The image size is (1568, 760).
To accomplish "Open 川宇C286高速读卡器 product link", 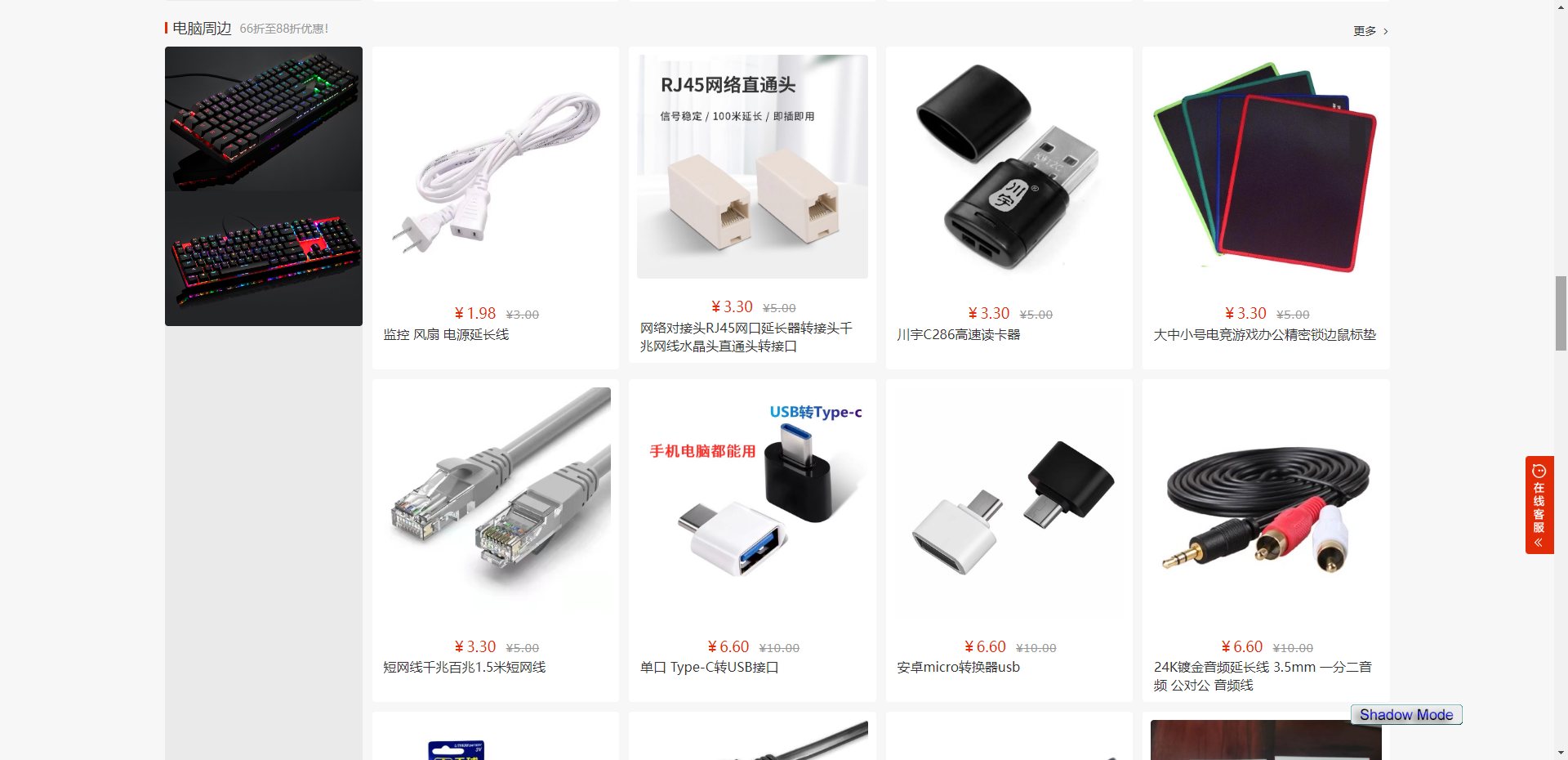I will click(959, 335).
